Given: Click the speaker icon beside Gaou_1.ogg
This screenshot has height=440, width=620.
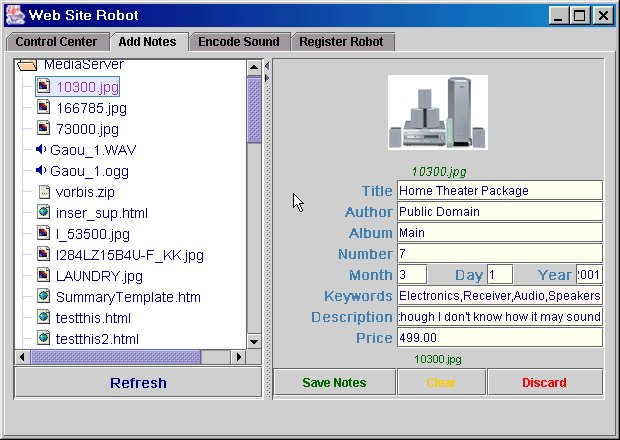Looking at the screenshot, I should click(x=41, y=170).
